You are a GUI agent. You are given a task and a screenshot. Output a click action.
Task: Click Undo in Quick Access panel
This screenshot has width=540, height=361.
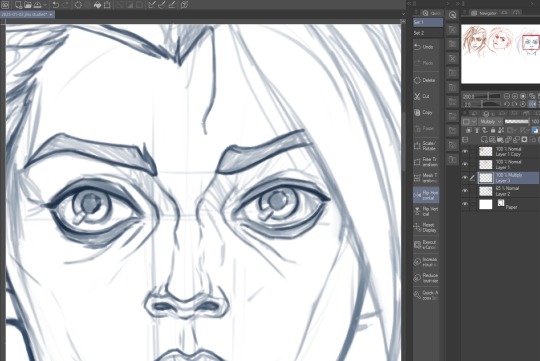click(x=426, y=47)
